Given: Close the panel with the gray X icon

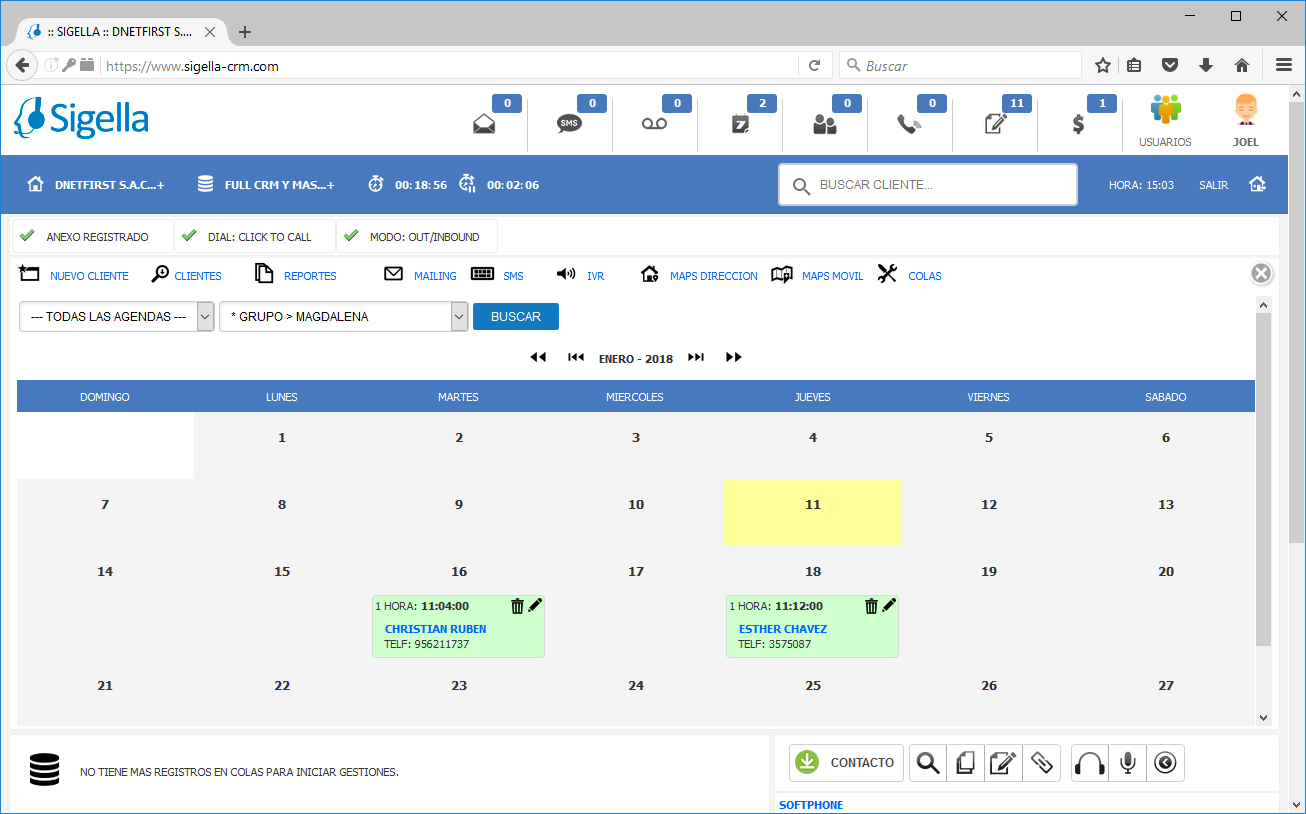Looking at the screenshot, I should (x=1262, y=274).
